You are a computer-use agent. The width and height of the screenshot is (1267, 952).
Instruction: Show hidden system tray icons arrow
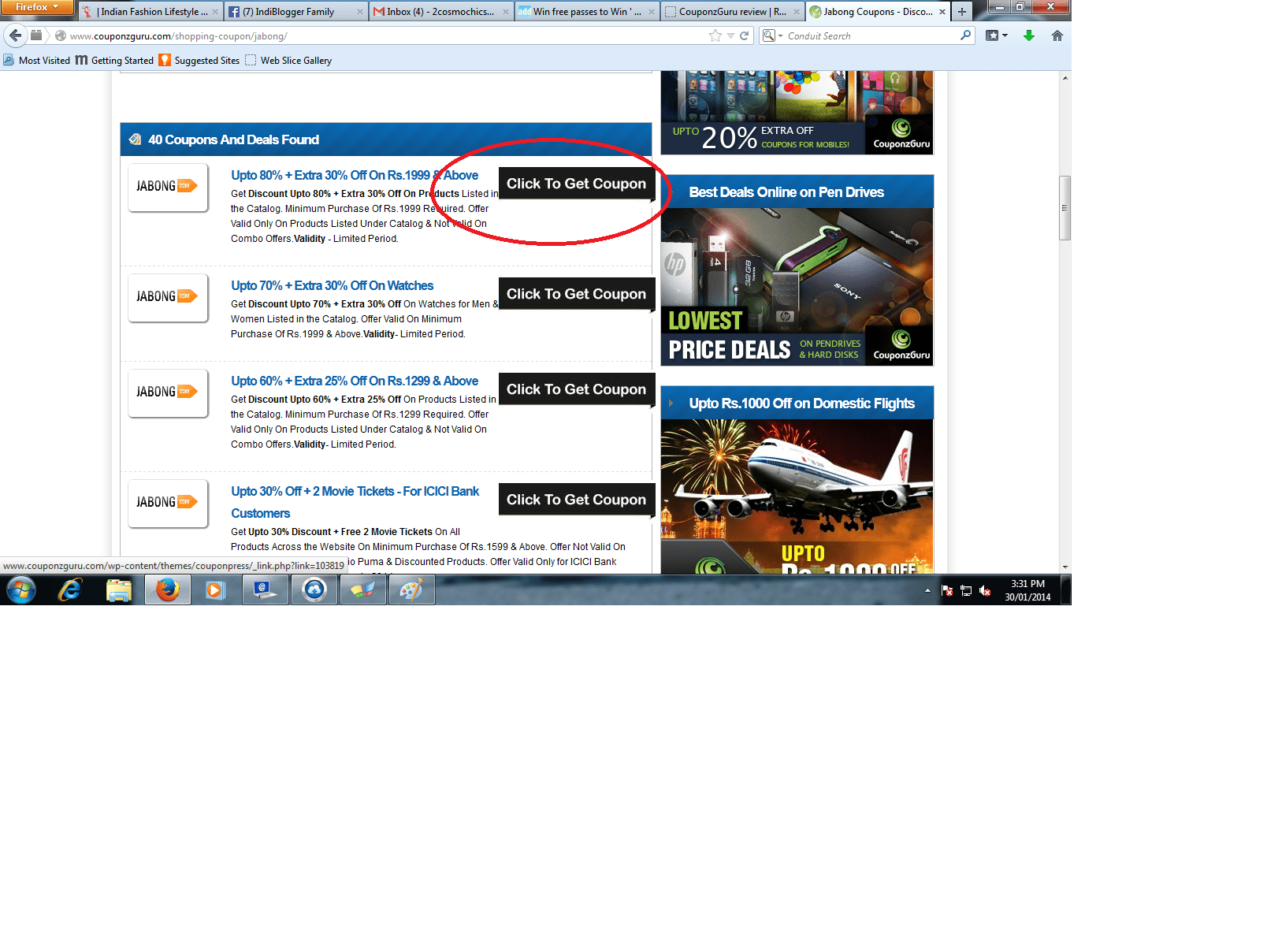(927, 590)
